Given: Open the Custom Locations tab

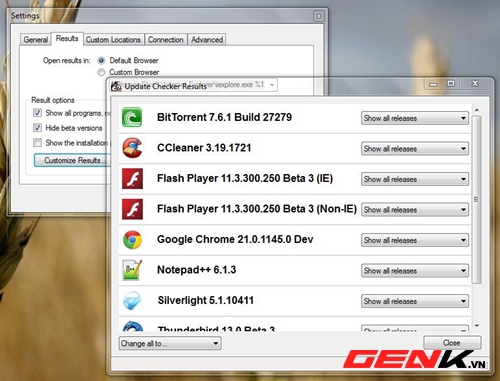Looking at the screenshot, I should (x=113, y=40).
